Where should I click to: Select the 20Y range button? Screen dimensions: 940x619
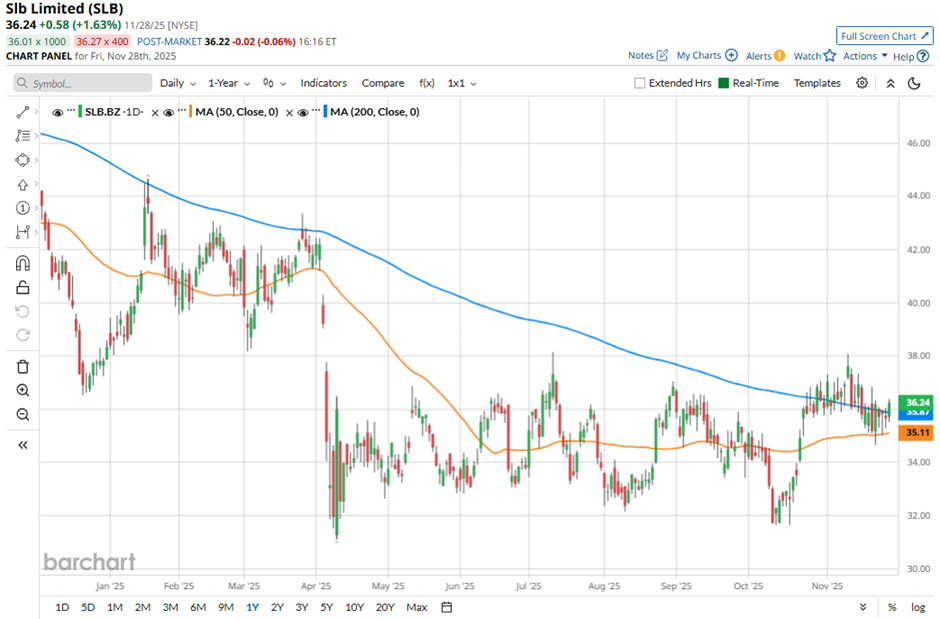click(x=385, y=607)
